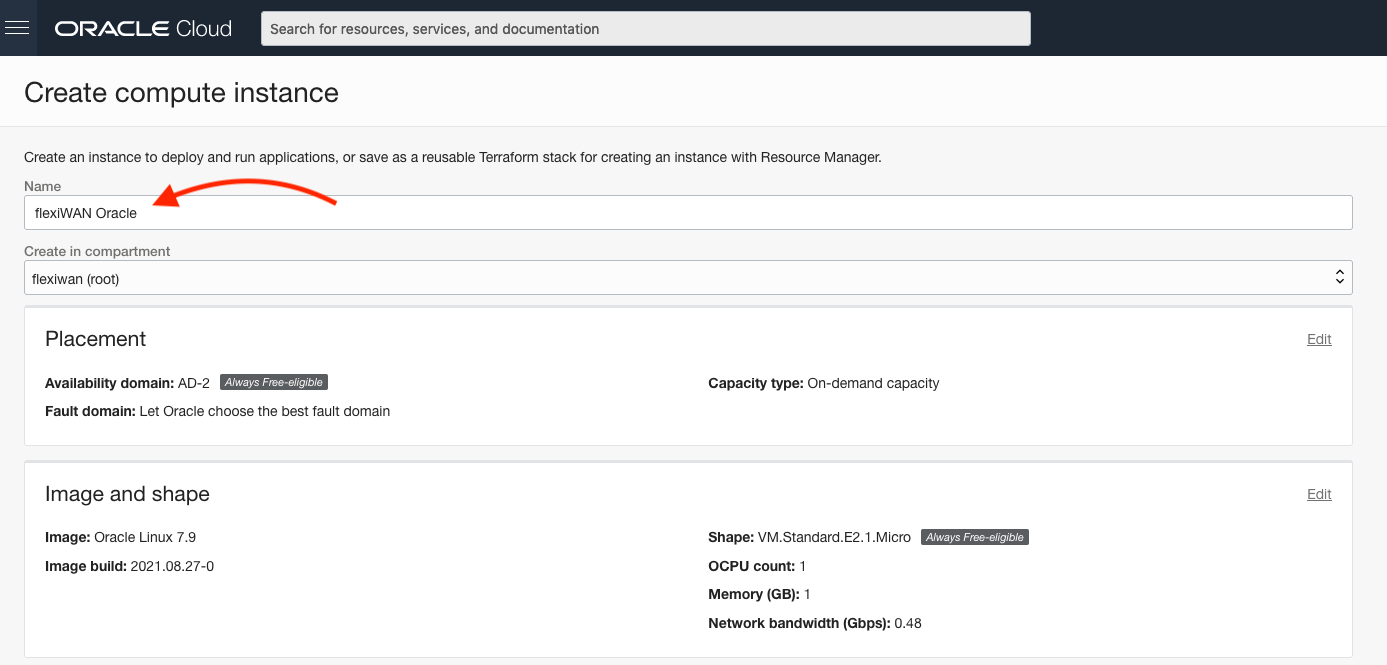Click the Memory (GB) label
Image resolution: width=1387 pixels, height=665 pixels.
753,594
